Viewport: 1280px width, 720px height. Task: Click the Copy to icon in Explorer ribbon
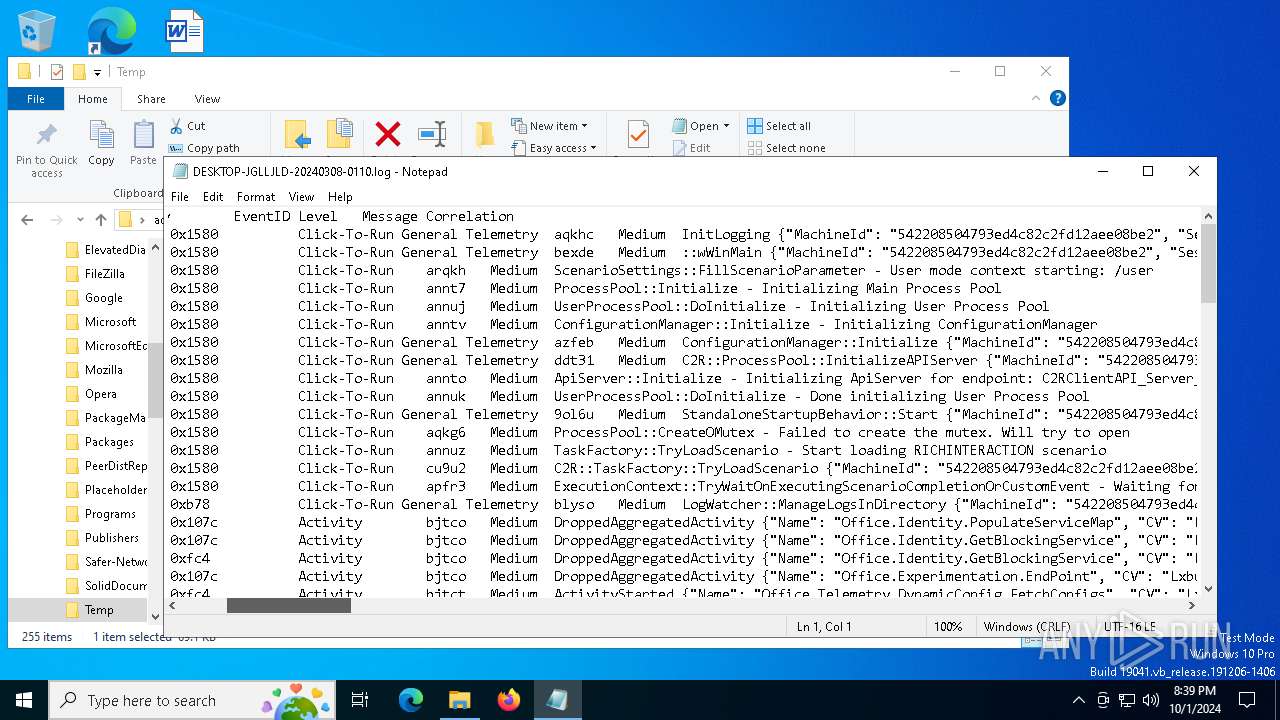pos(340,134)
